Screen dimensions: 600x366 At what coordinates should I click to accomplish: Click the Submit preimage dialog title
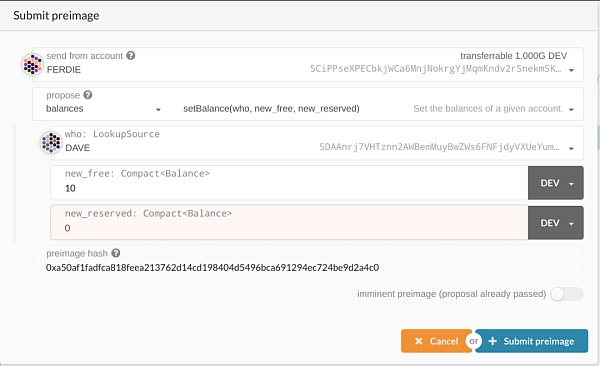pyautogui.click(x=56, y=15)
